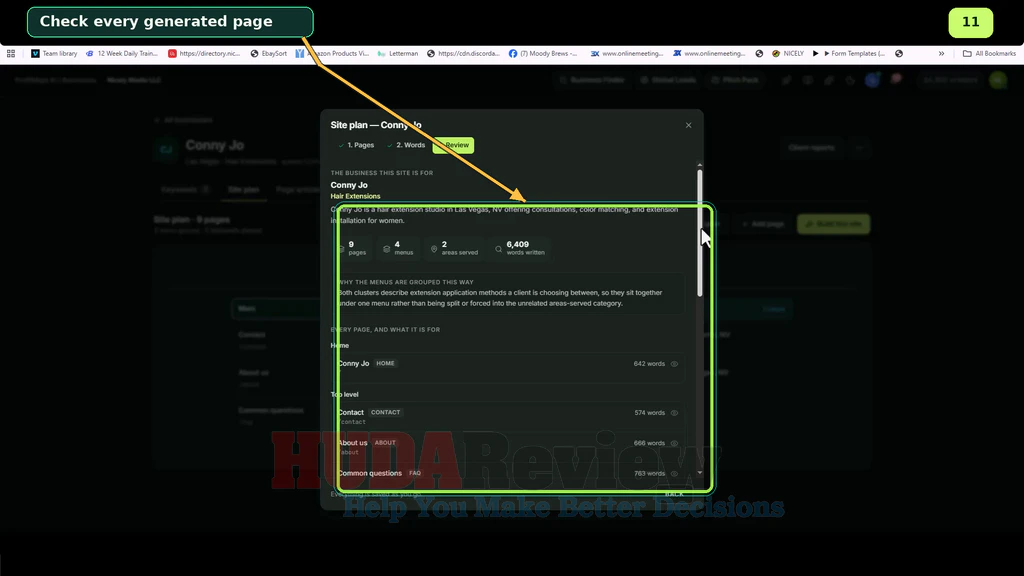Click the scrollbar down arrow in dialog
Viewport: 1024px width, 576px height.
click(x=699, y=473)
